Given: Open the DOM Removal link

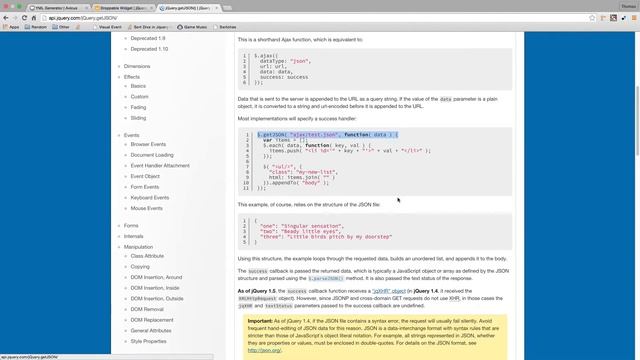Looking at the screenshot, I should coord(147,309).
